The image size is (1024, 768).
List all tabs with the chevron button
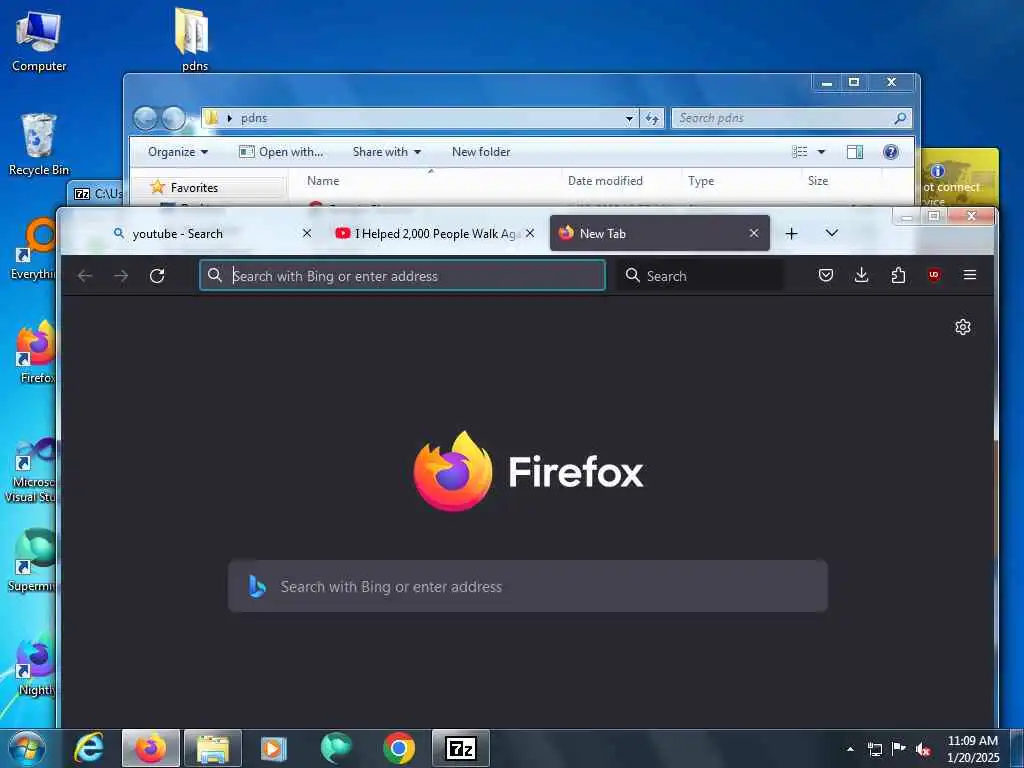coord(831,233)
